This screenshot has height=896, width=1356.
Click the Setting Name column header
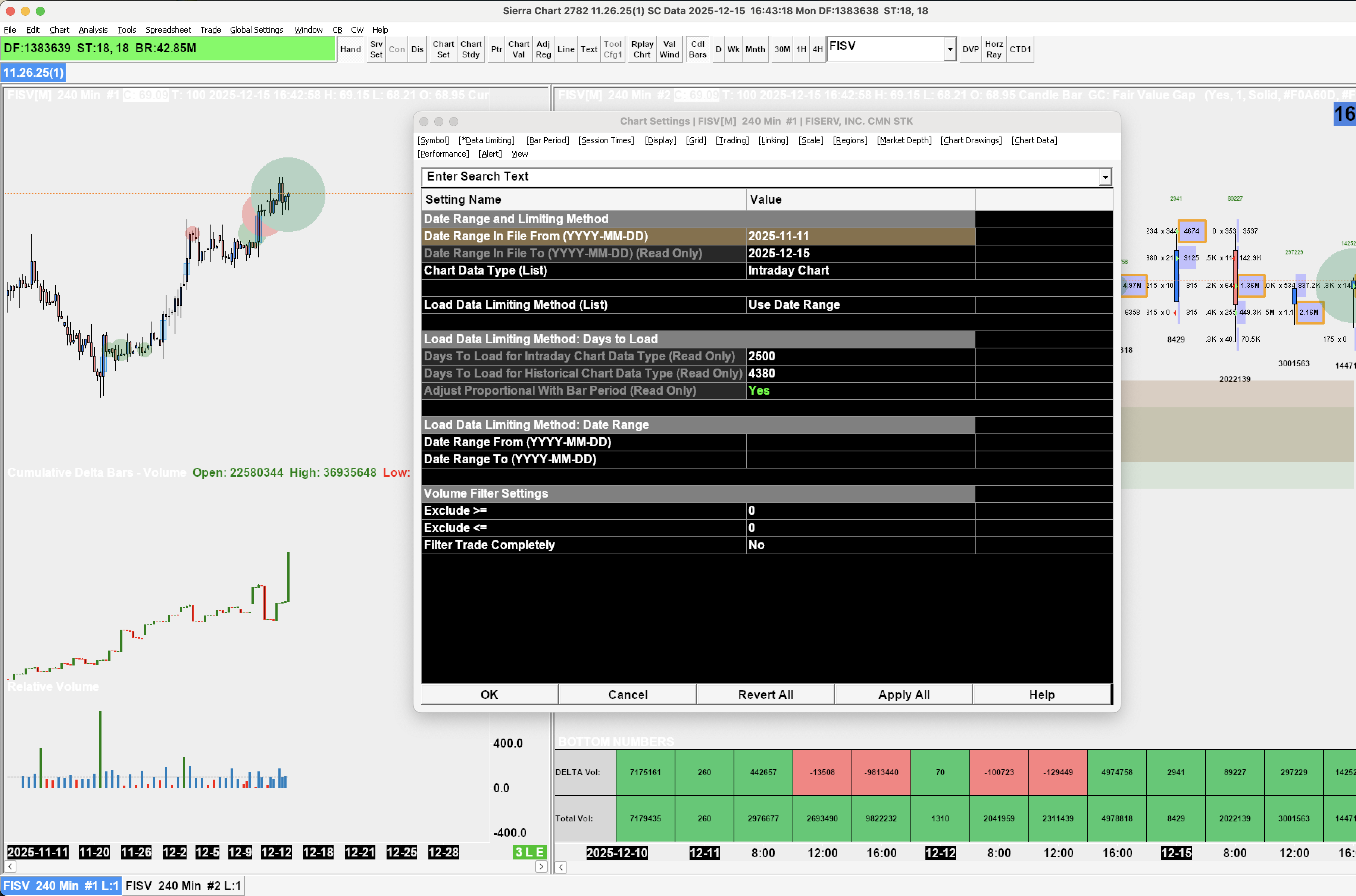coord(584,200)
